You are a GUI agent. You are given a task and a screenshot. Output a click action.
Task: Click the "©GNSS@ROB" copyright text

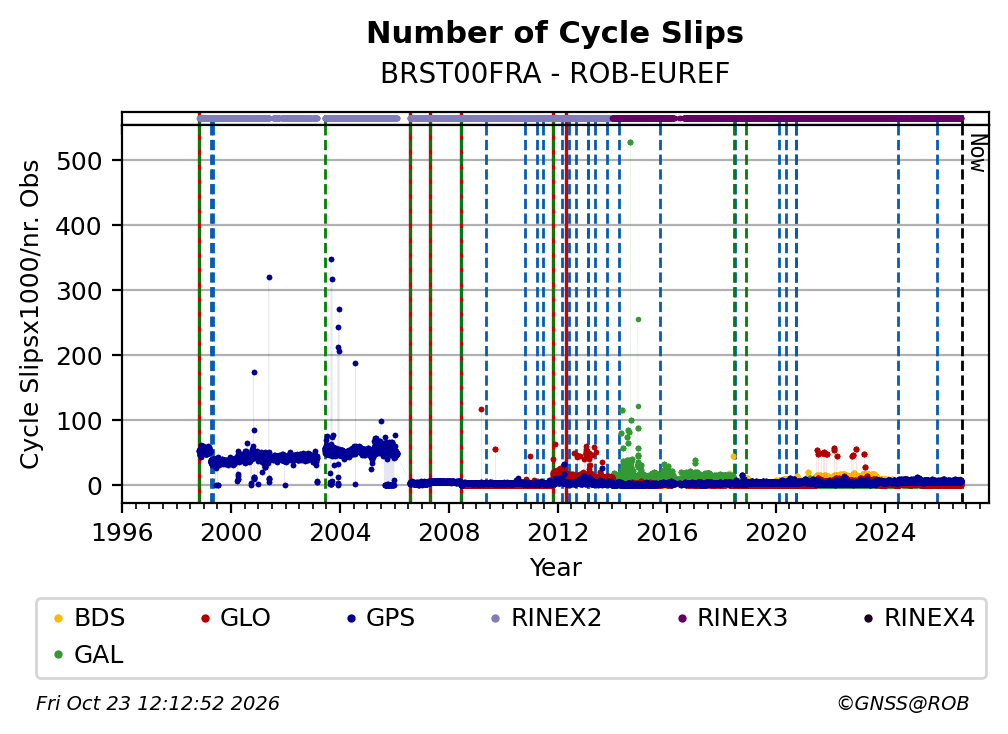(x=903, y=703)
